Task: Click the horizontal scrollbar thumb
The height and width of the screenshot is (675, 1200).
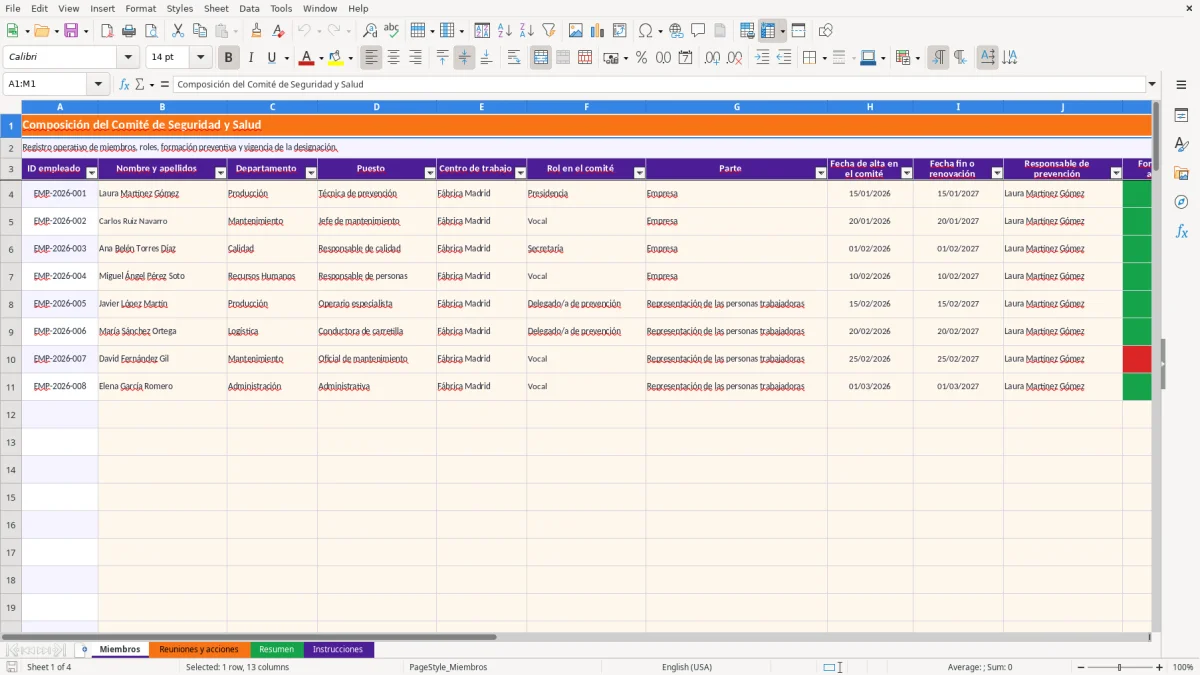Action: point(250,636)
